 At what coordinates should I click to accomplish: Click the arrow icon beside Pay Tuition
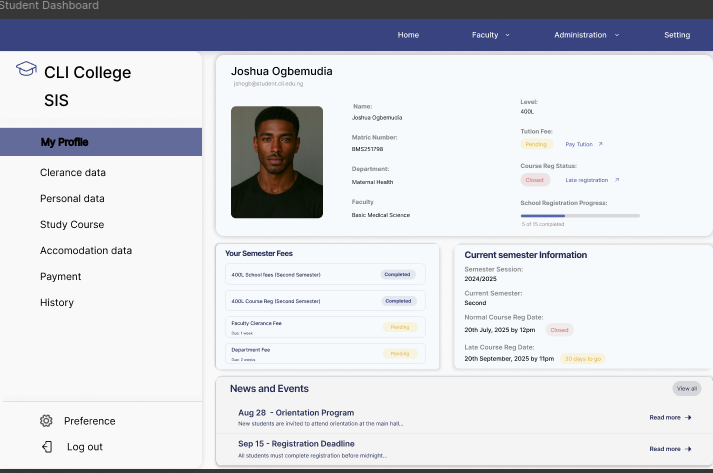(600, 144)
